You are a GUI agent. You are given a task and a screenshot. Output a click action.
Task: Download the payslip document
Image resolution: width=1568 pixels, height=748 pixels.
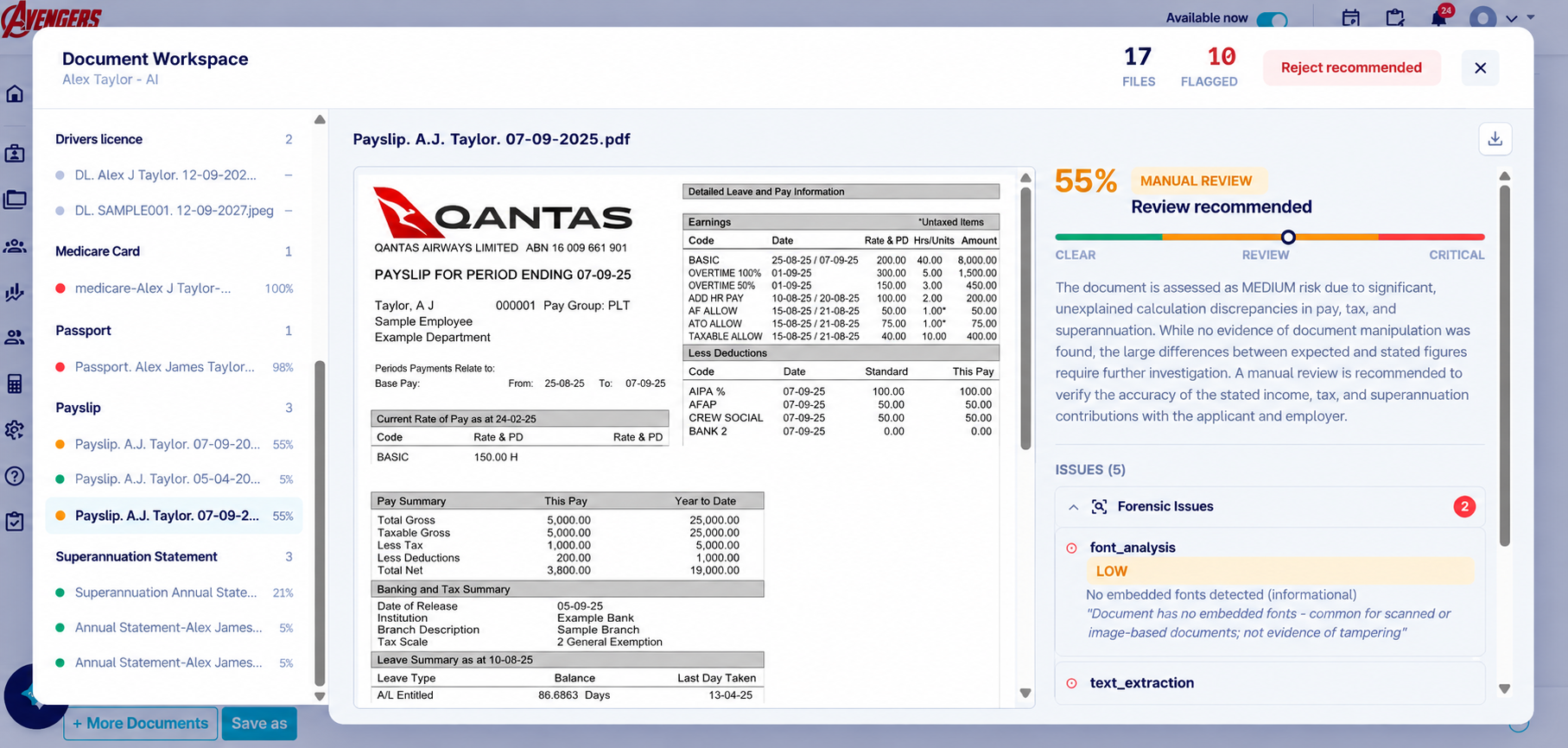[x=1495, y=139]
